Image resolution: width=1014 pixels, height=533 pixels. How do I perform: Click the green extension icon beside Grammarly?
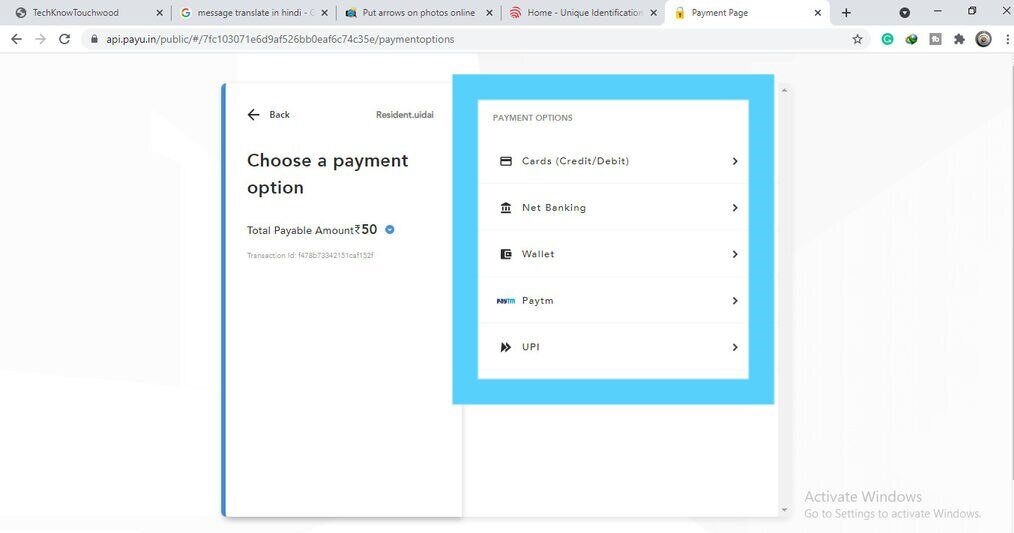[x=912, y=39]
